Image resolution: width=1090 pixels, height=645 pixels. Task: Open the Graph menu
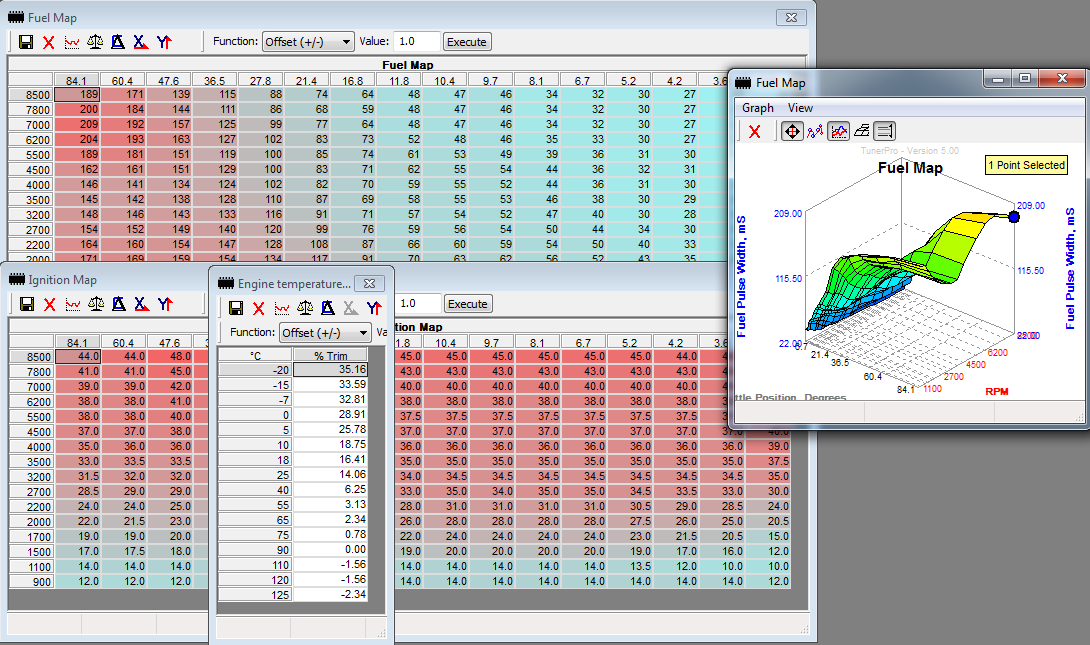coord(757,108)
